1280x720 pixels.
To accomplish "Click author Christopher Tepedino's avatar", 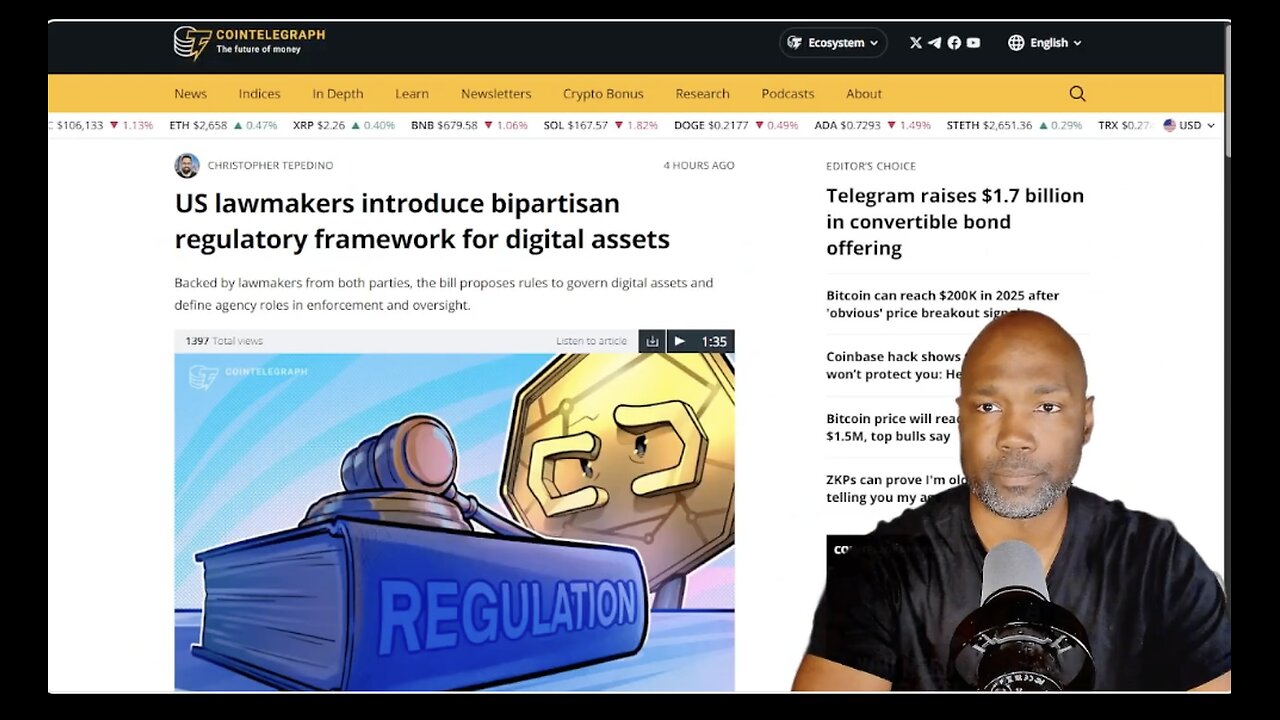I will (x=187, y=166).
